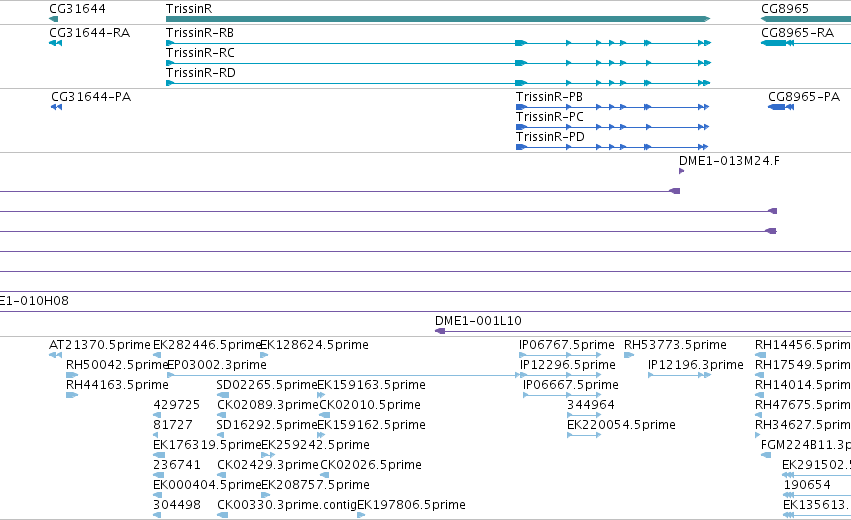
Task: Click the RH50042.5prime label
Action: (x=117, y=365)
